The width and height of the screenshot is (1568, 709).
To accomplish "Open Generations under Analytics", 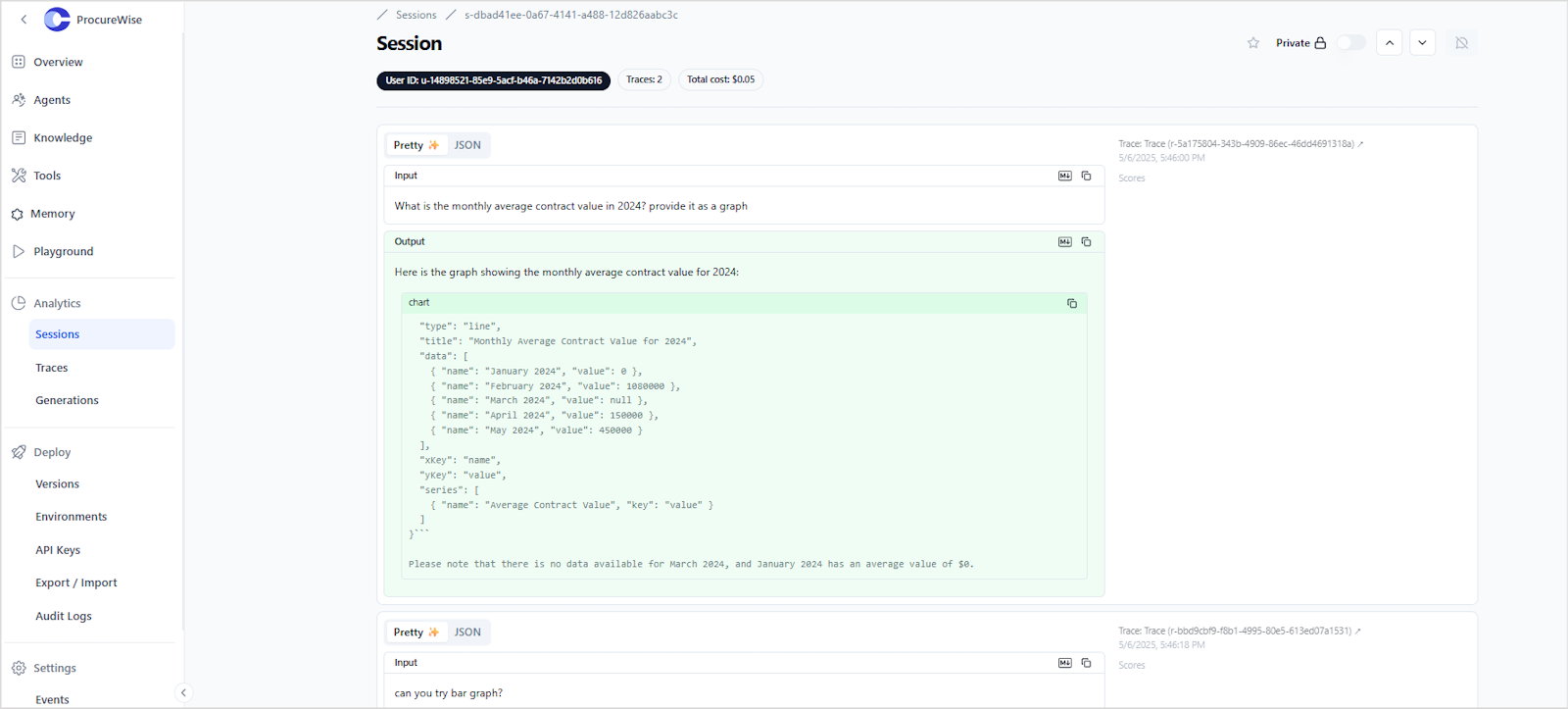I will [x=67, y=400].
